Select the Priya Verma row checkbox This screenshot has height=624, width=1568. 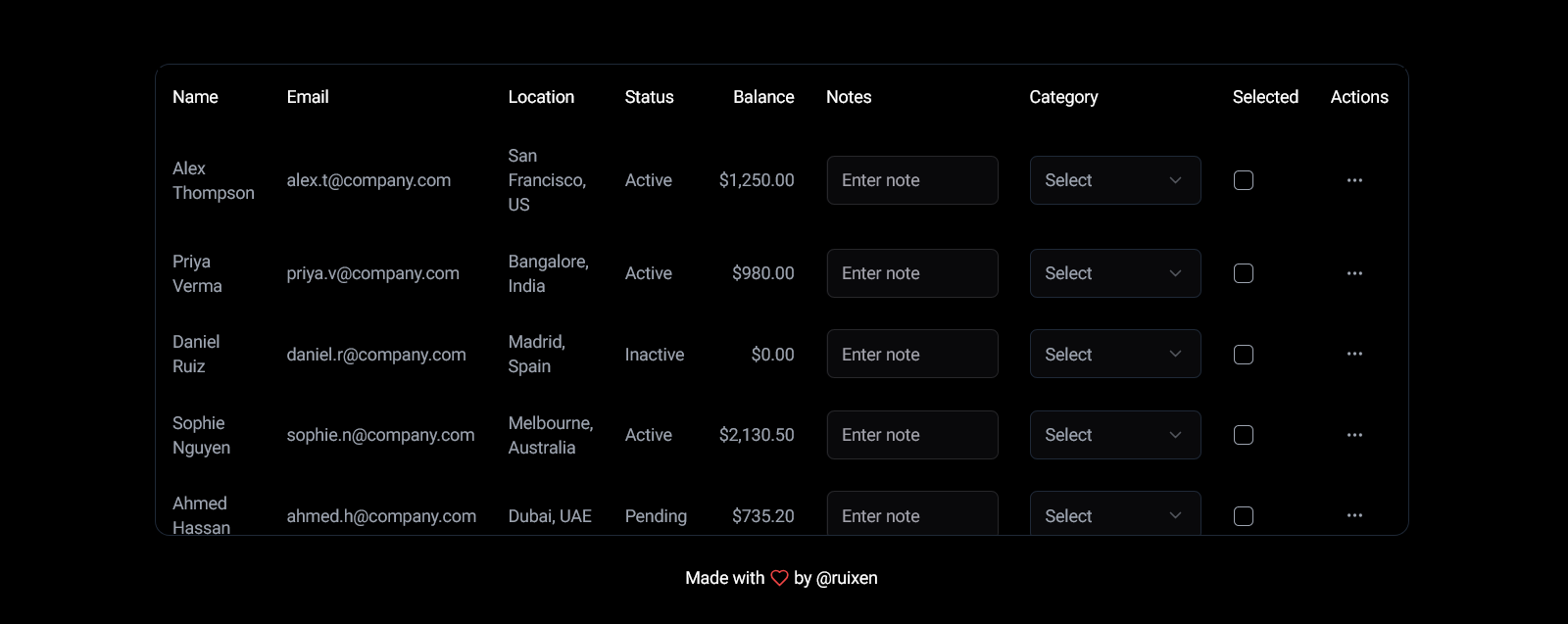(1243, 273)
